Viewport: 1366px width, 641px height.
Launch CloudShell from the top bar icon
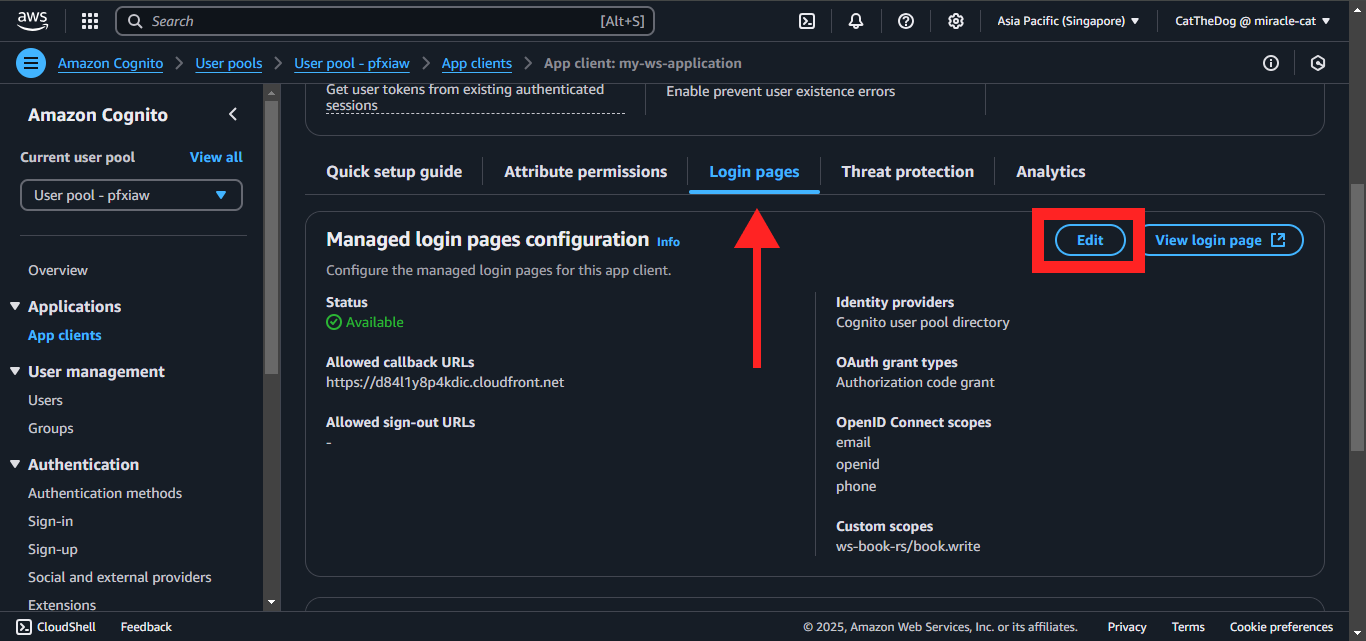(x=807, y=21)
